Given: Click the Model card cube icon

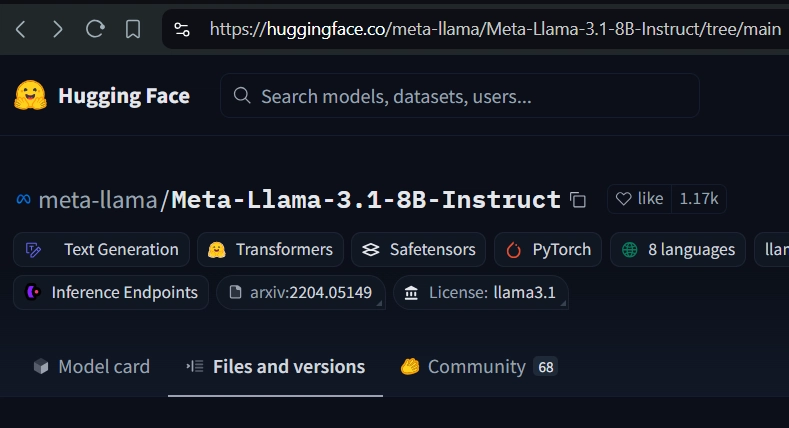Looking at the screenshot, I should [x=41, y=367].
